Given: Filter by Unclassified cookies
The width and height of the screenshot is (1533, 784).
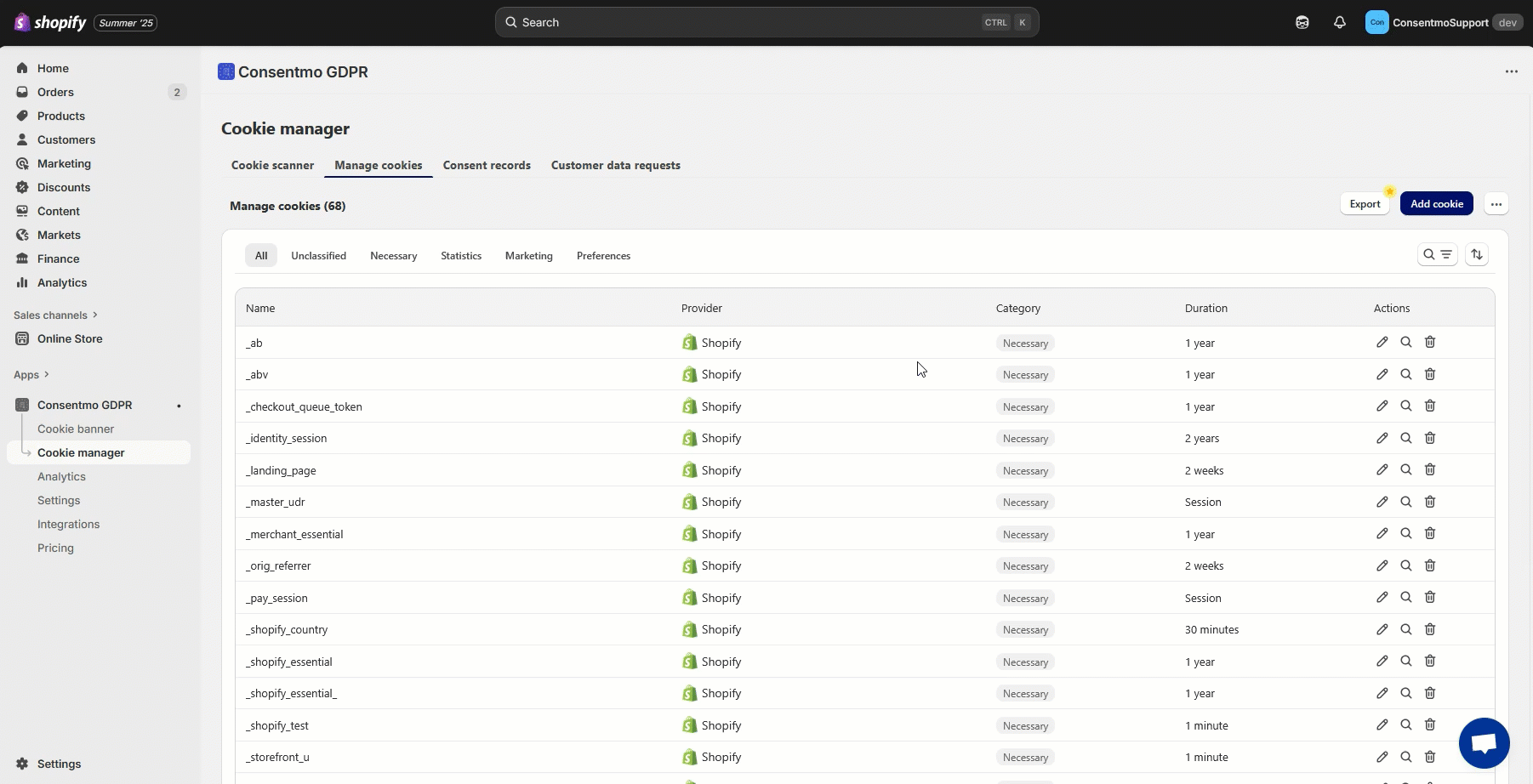Looking at the screenshot, I should point(318,255).
